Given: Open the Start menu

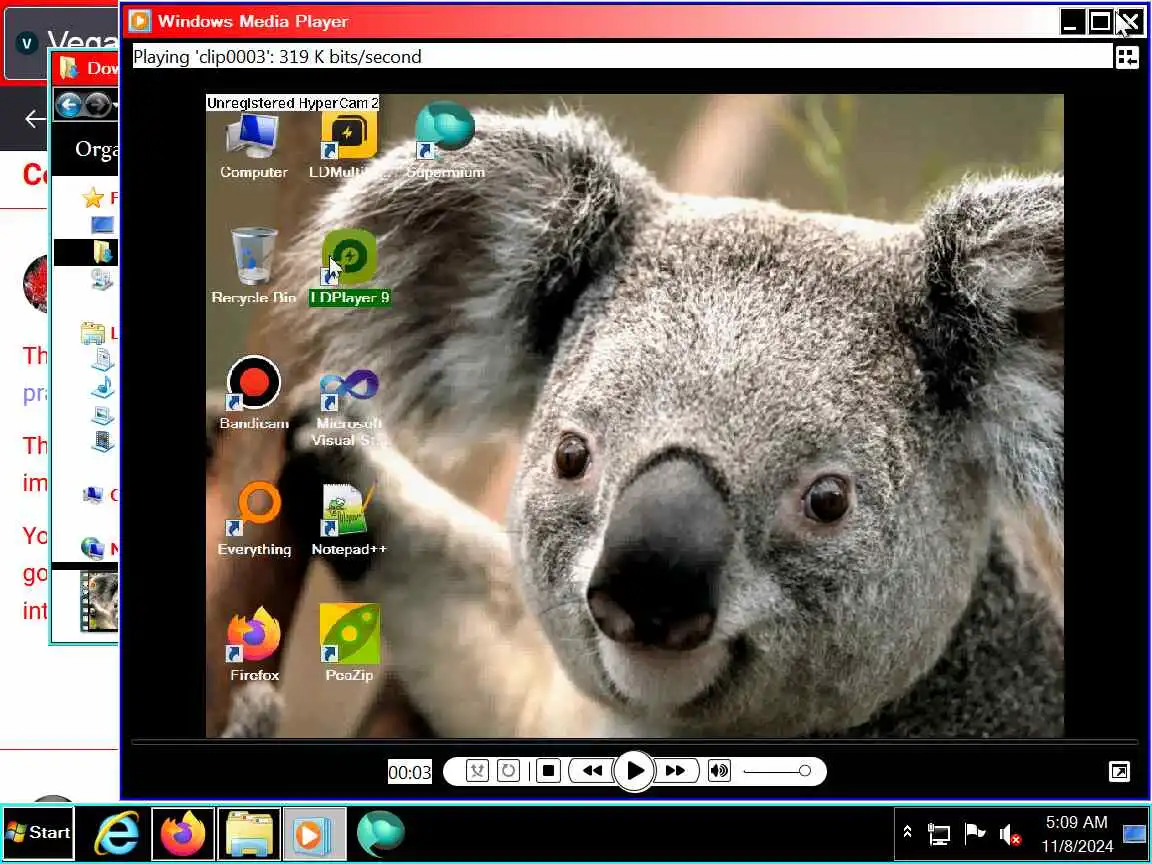Looking at the screenshot, I should pyautogui.click(x=38, y=833).
